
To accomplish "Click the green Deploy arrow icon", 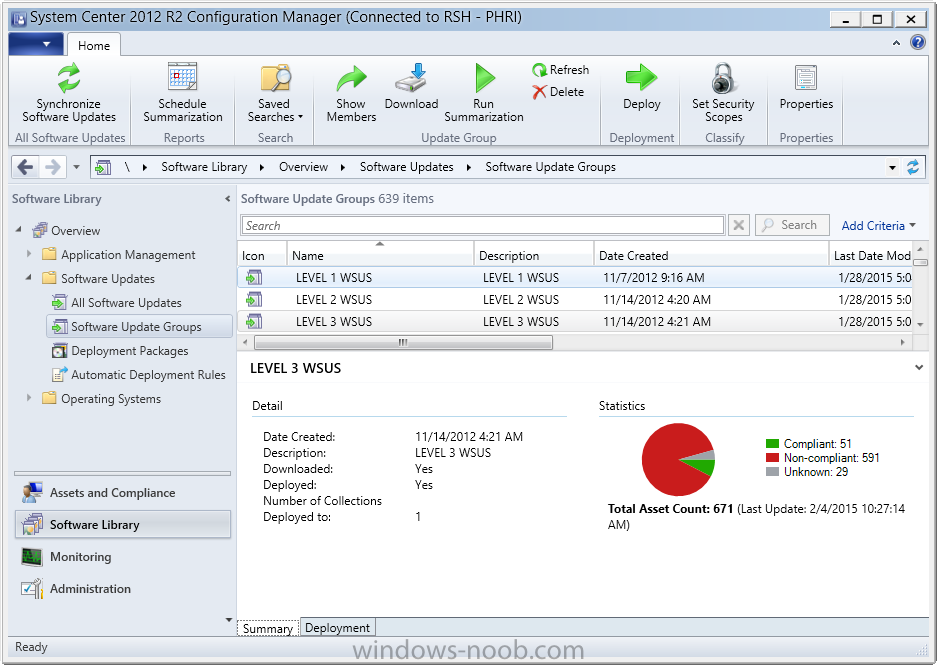I will click(641, 78).
